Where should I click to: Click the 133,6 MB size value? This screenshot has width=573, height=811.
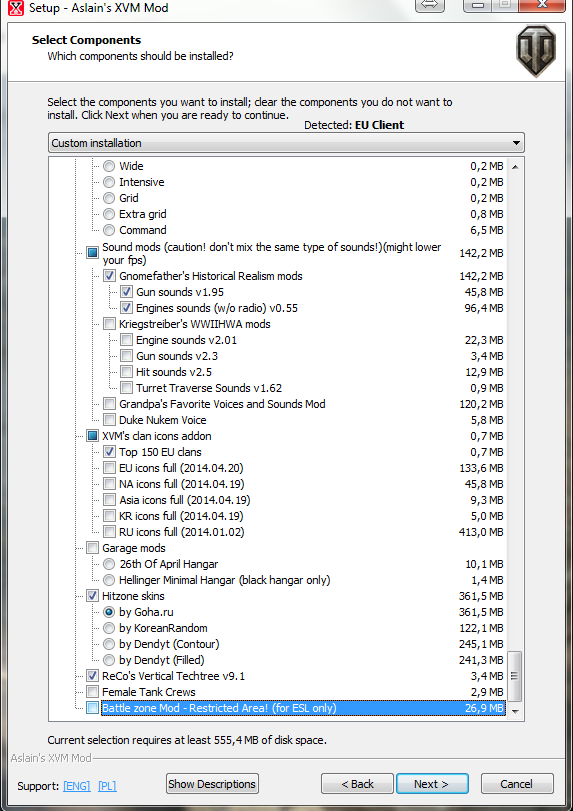pos(481,468)
